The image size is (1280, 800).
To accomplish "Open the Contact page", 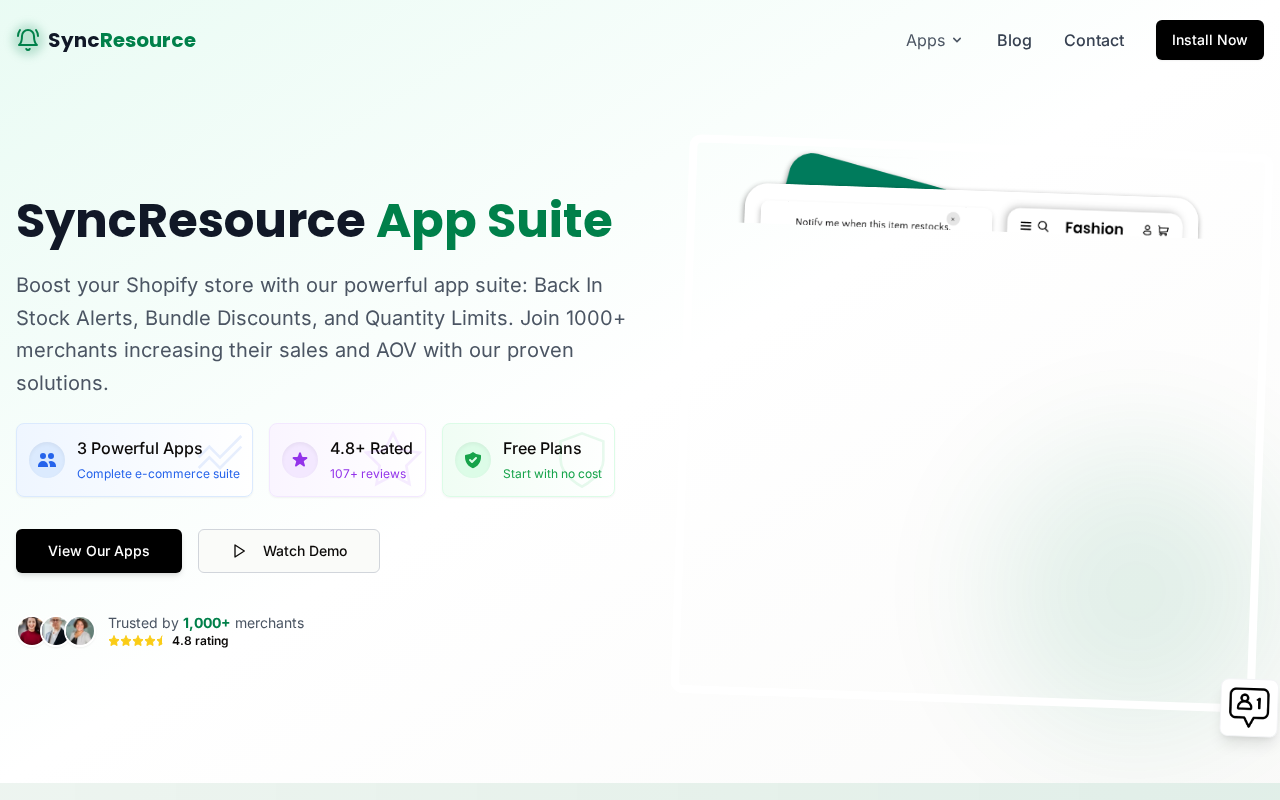I will (x=1094, y=40).
